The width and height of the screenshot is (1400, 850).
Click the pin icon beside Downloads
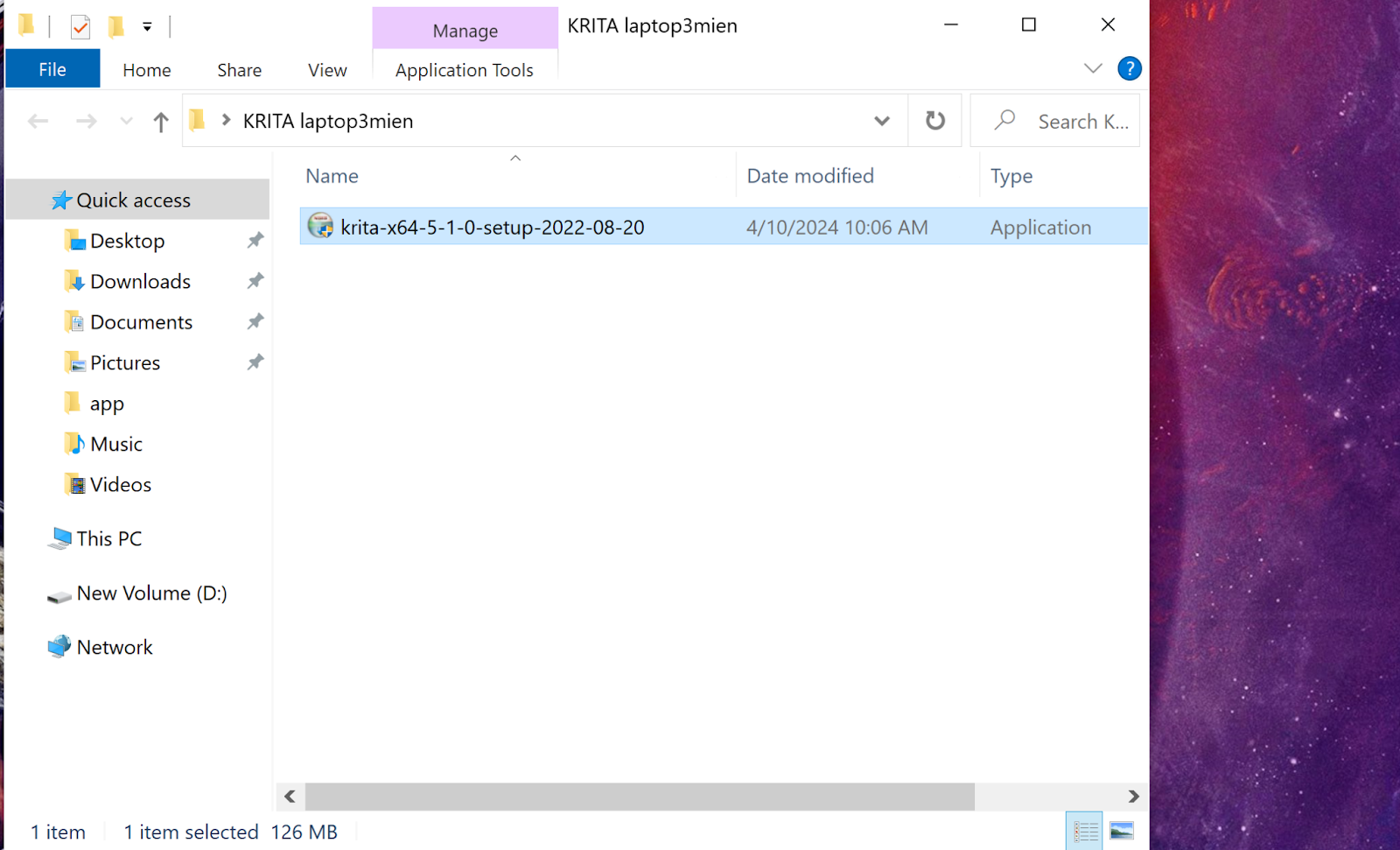pyautogui.click(x=255, y=280)
